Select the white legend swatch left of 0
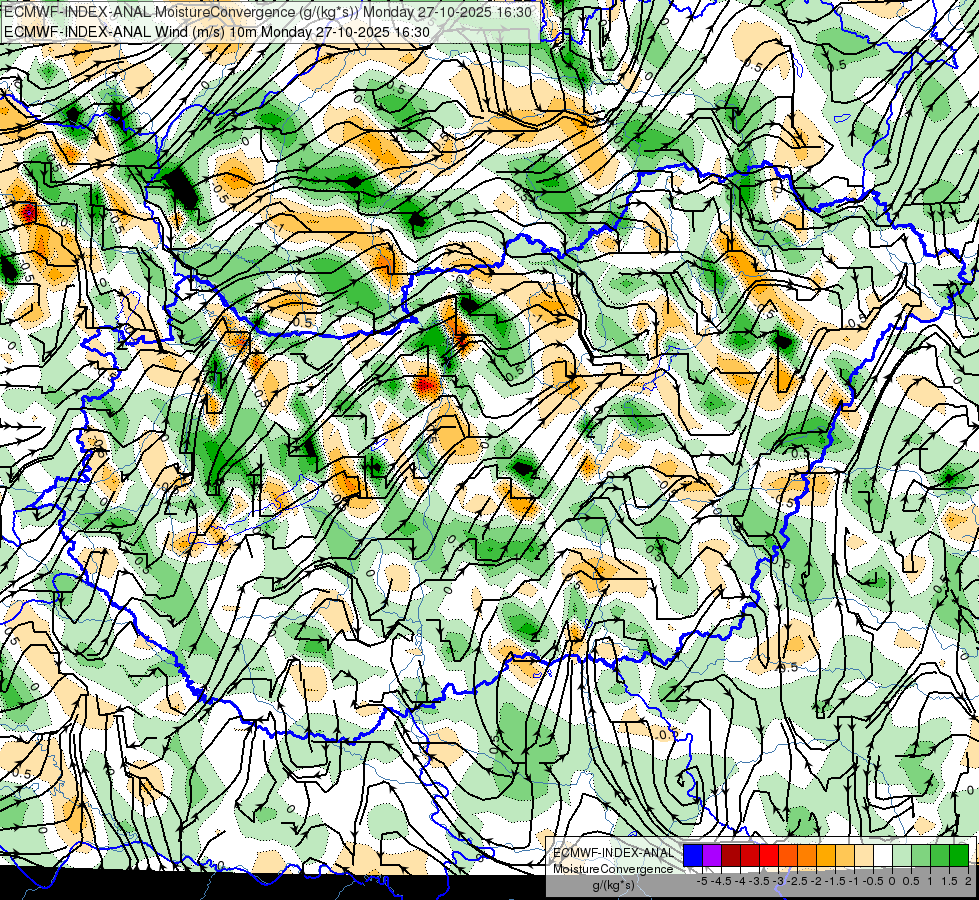Image resolution: width=979 pixels, height=900 pixels. (883, 855)
